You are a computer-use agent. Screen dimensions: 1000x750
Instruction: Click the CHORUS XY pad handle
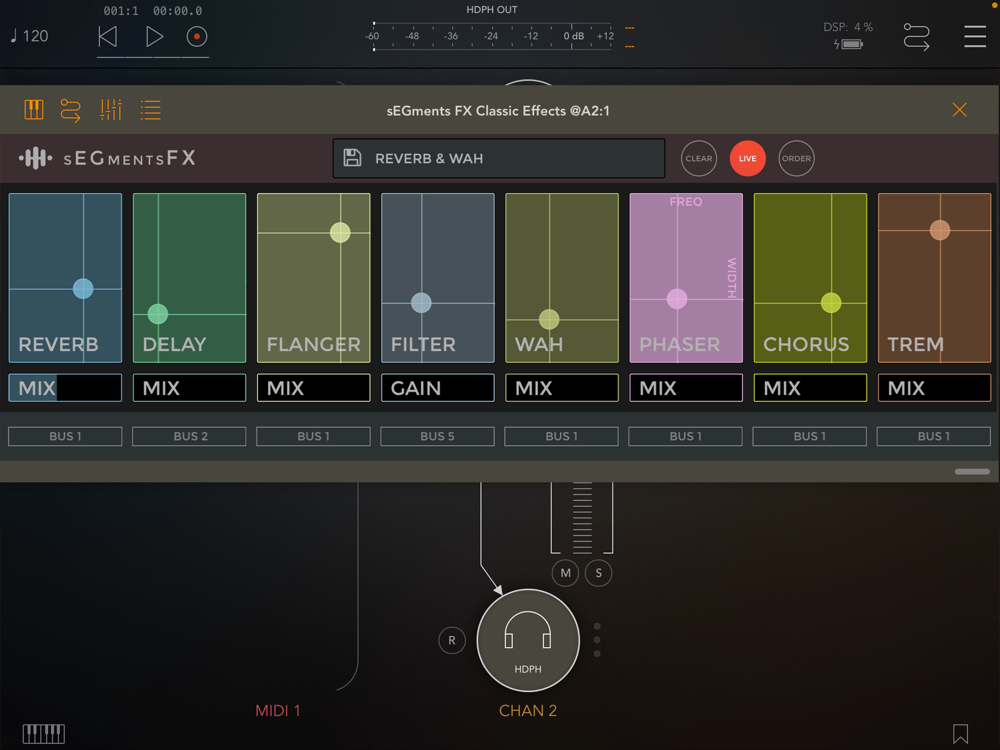[831, 302]
